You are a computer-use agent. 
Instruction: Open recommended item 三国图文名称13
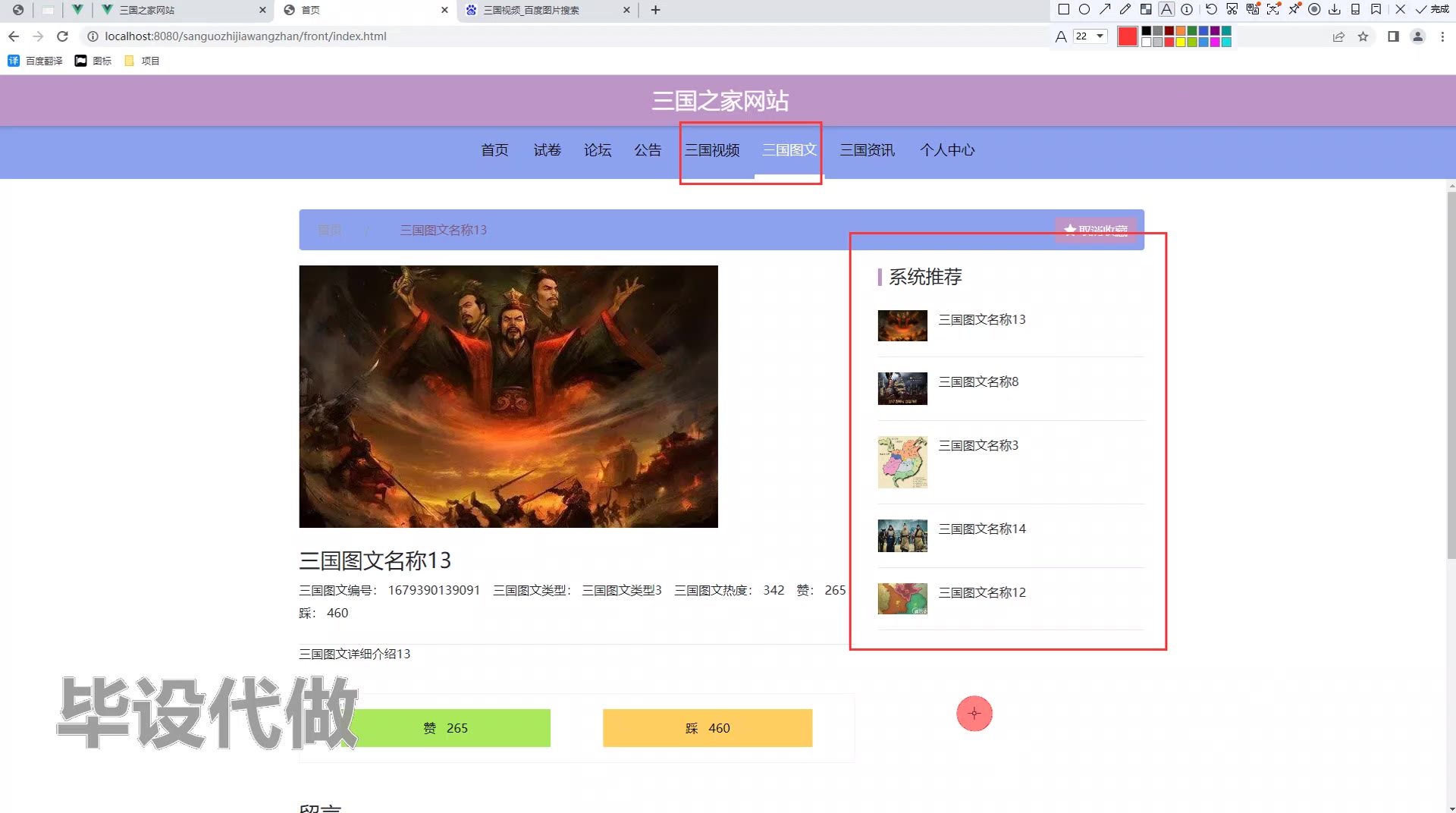[x=982, y=319]
